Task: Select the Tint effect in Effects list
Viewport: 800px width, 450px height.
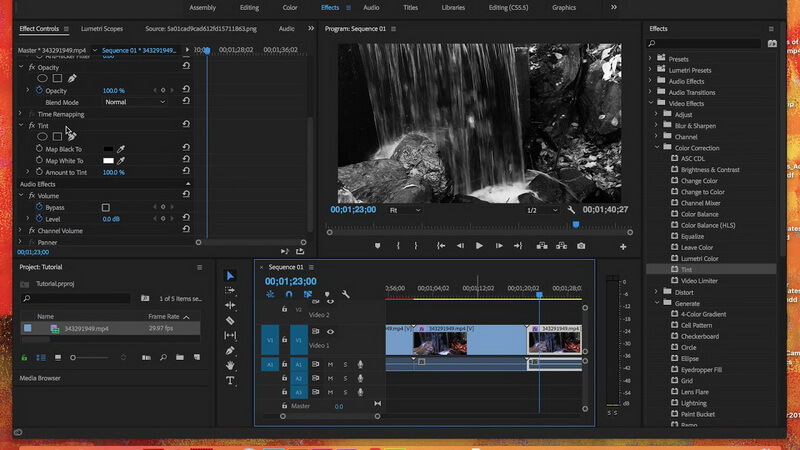Action: (711, 269)
